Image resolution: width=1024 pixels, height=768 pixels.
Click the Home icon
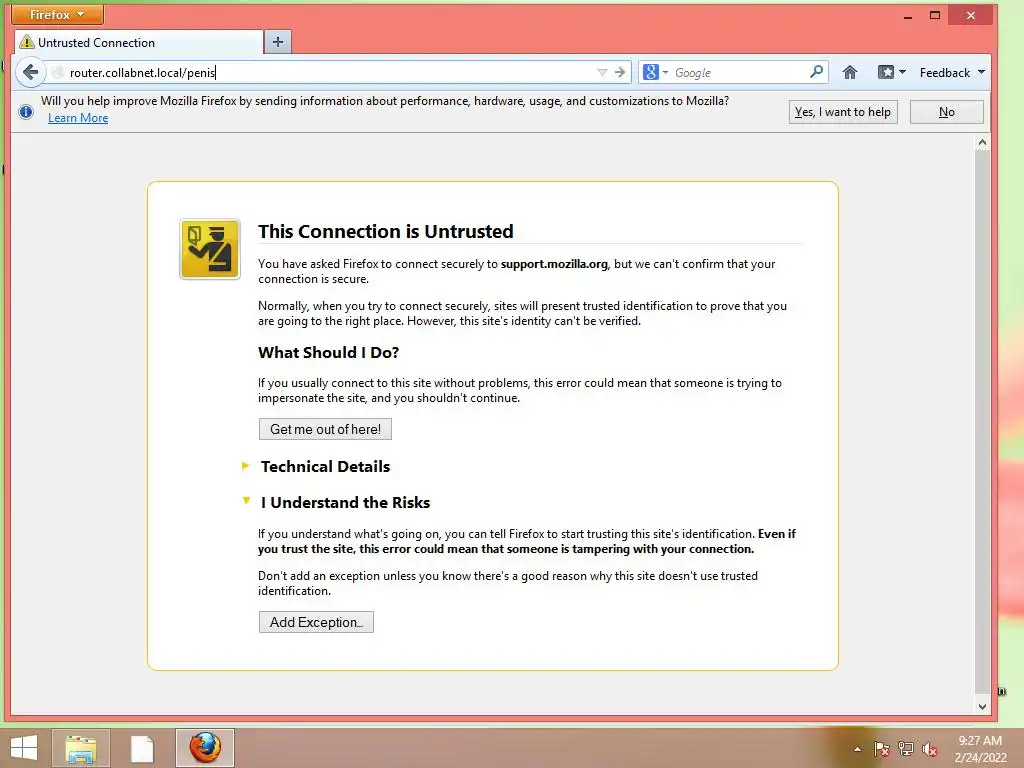850,72
